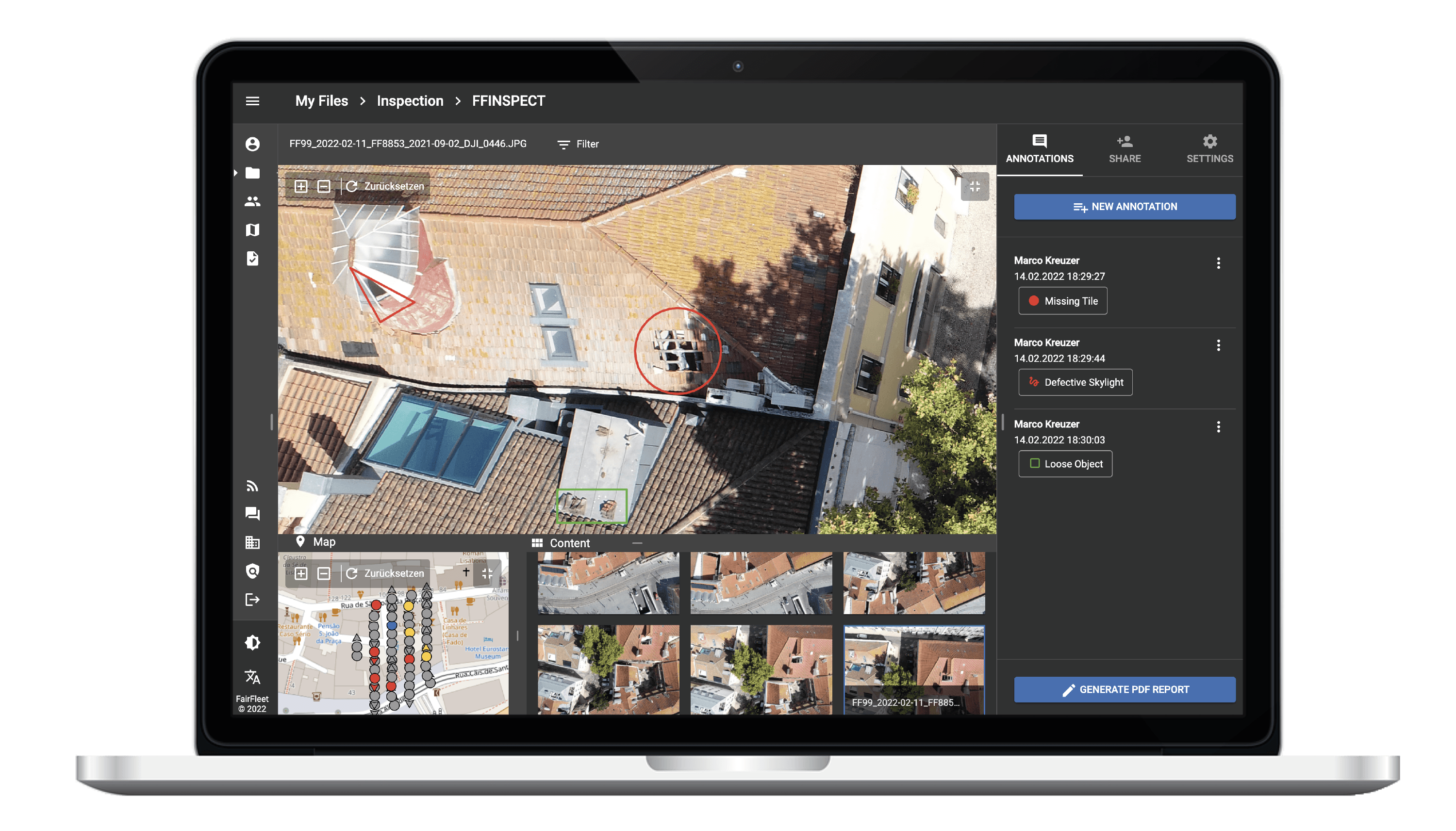1456x831 pixels.
Task: Click the folder navigation icon
Action: coord(252,172)
